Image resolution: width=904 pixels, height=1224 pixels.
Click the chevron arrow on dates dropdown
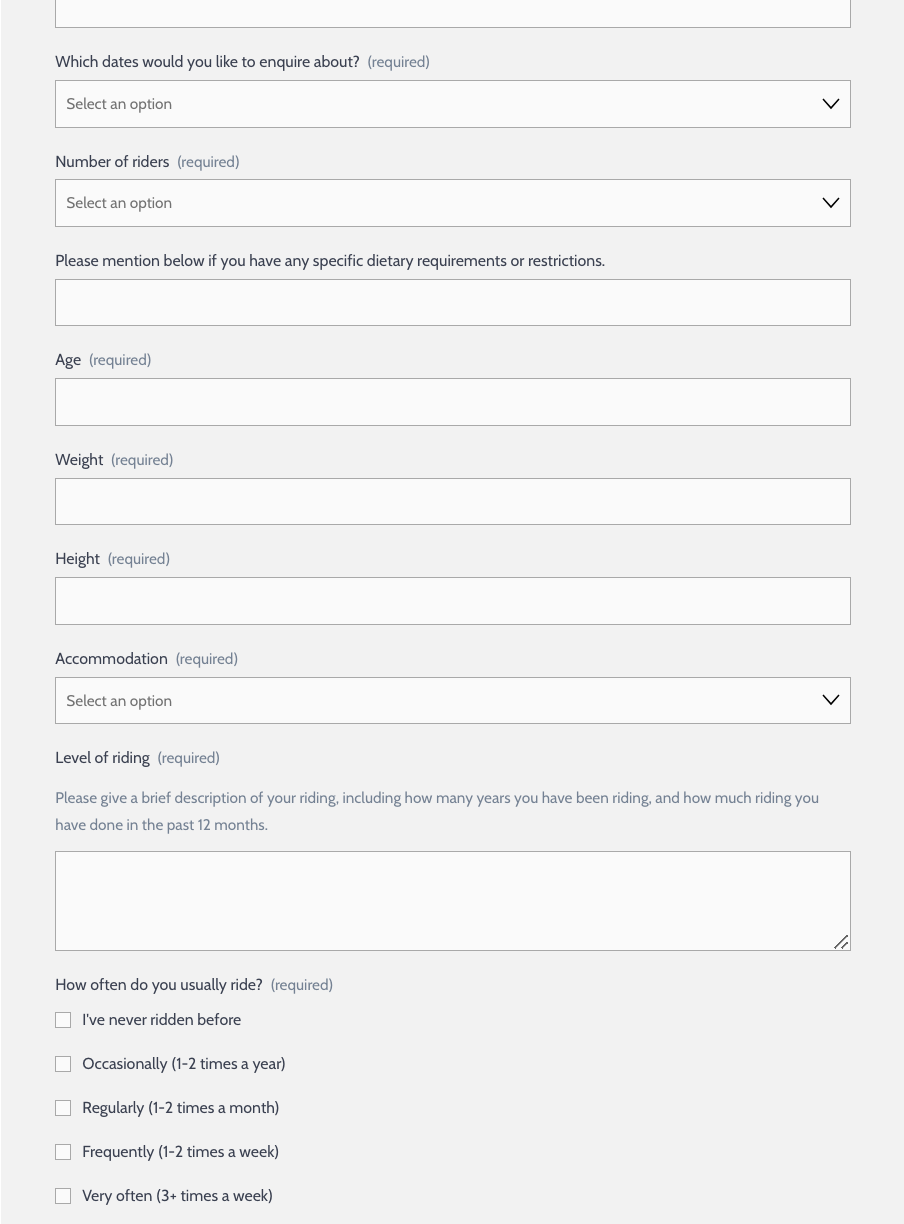[x=830, y=104]
